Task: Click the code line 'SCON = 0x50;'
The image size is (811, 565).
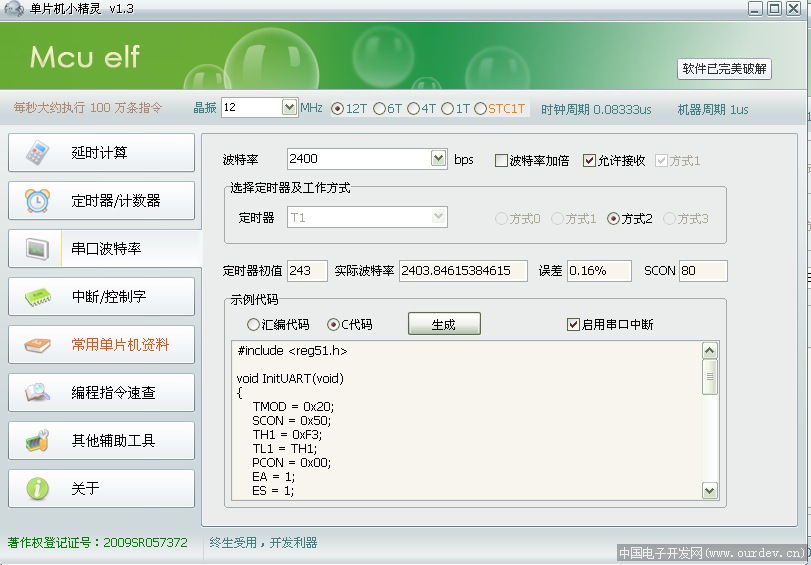Action: (x=292, y=420)
